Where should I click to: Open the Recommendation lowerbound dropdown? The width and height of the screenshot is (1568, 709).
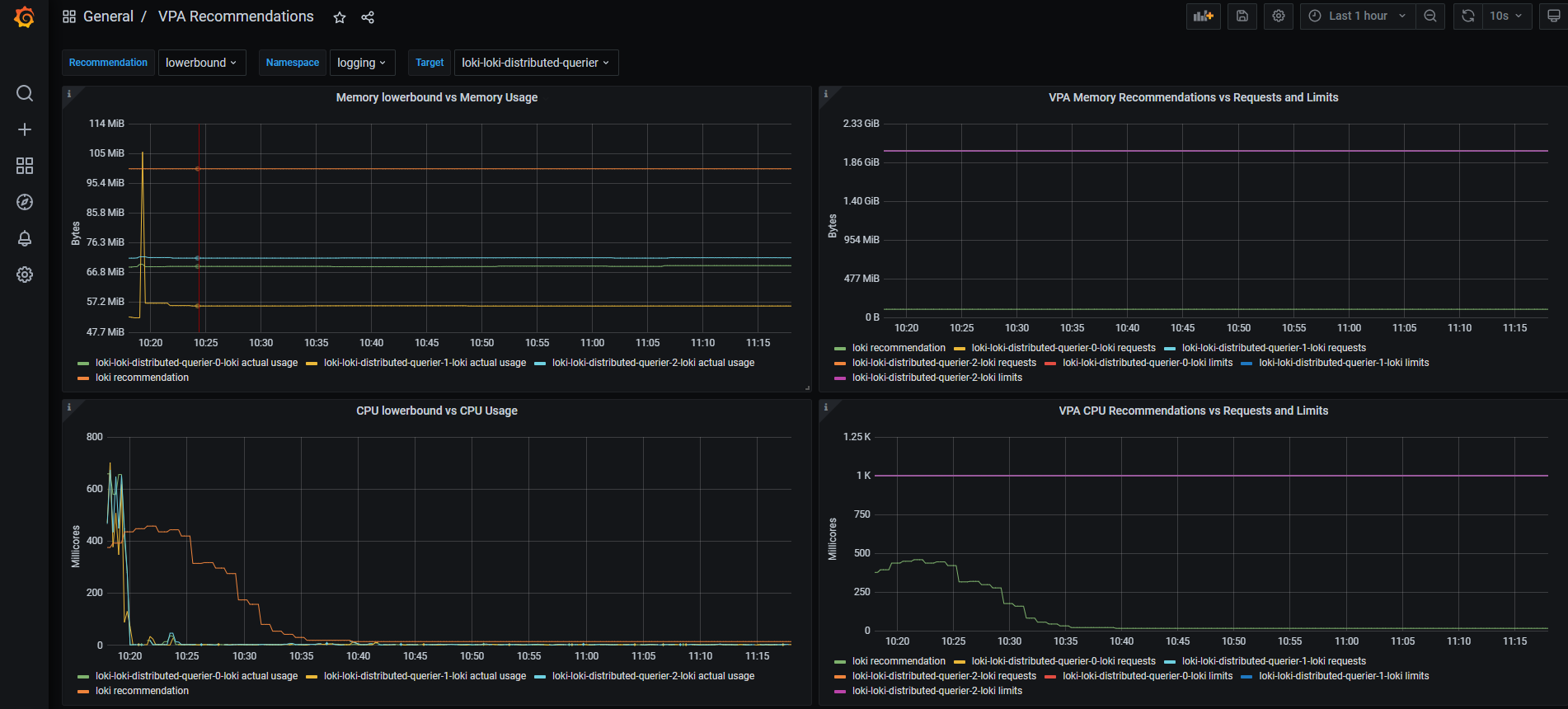[201, 63]
